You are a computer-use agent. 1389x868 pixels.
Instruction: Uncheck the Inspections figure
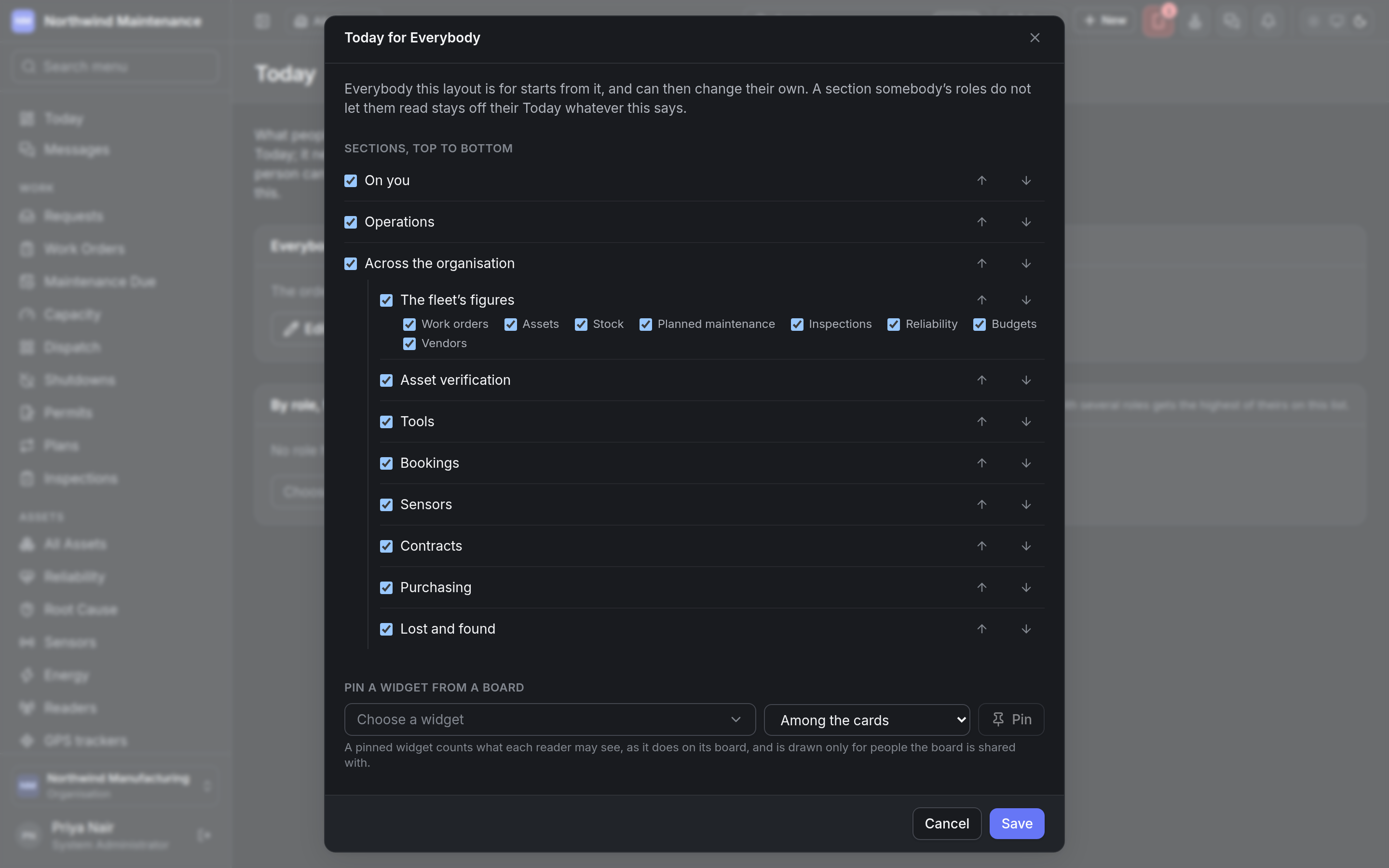(x=797, y=325)
